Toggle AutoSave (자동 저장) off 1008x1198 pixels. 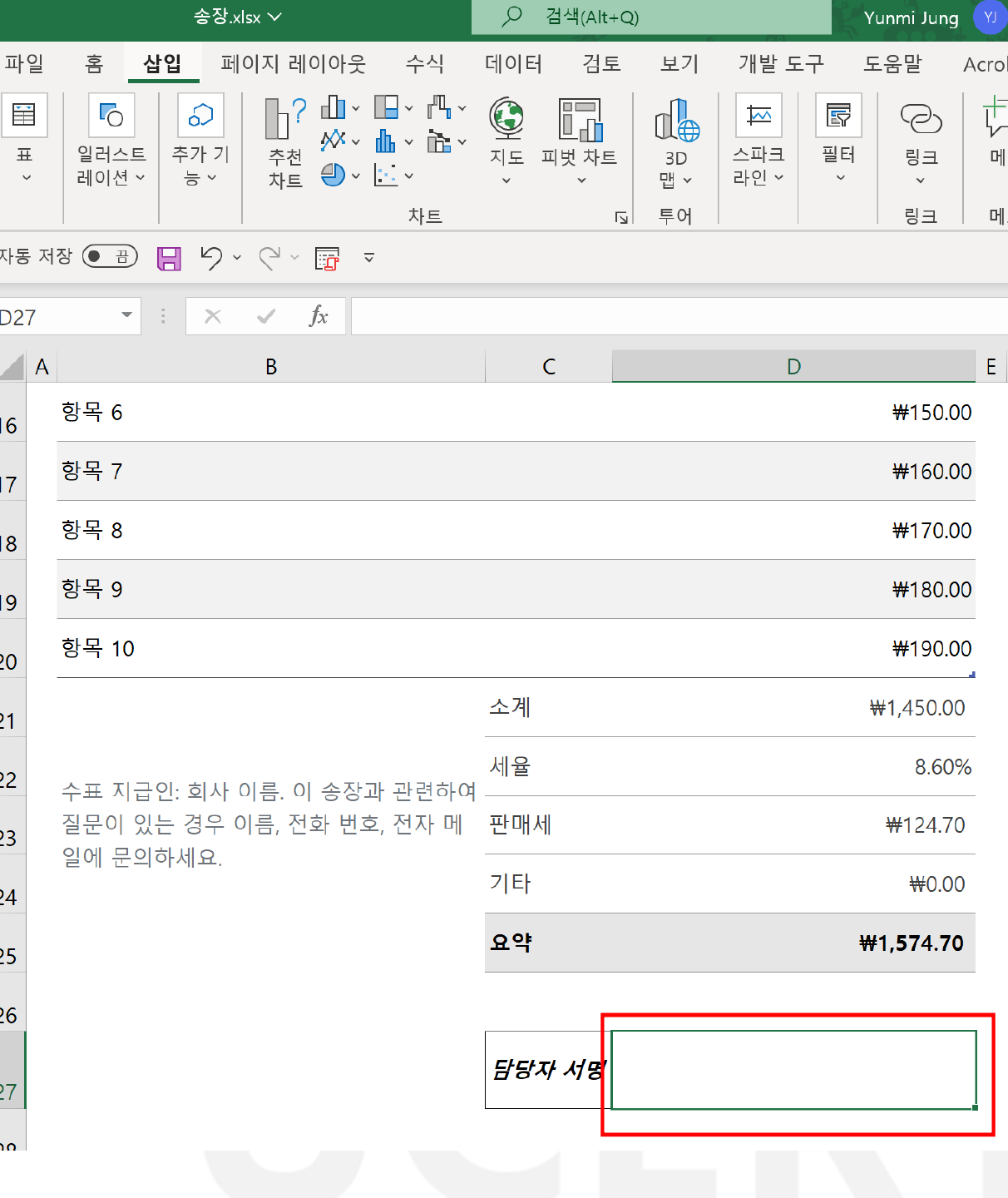[109, 256]
